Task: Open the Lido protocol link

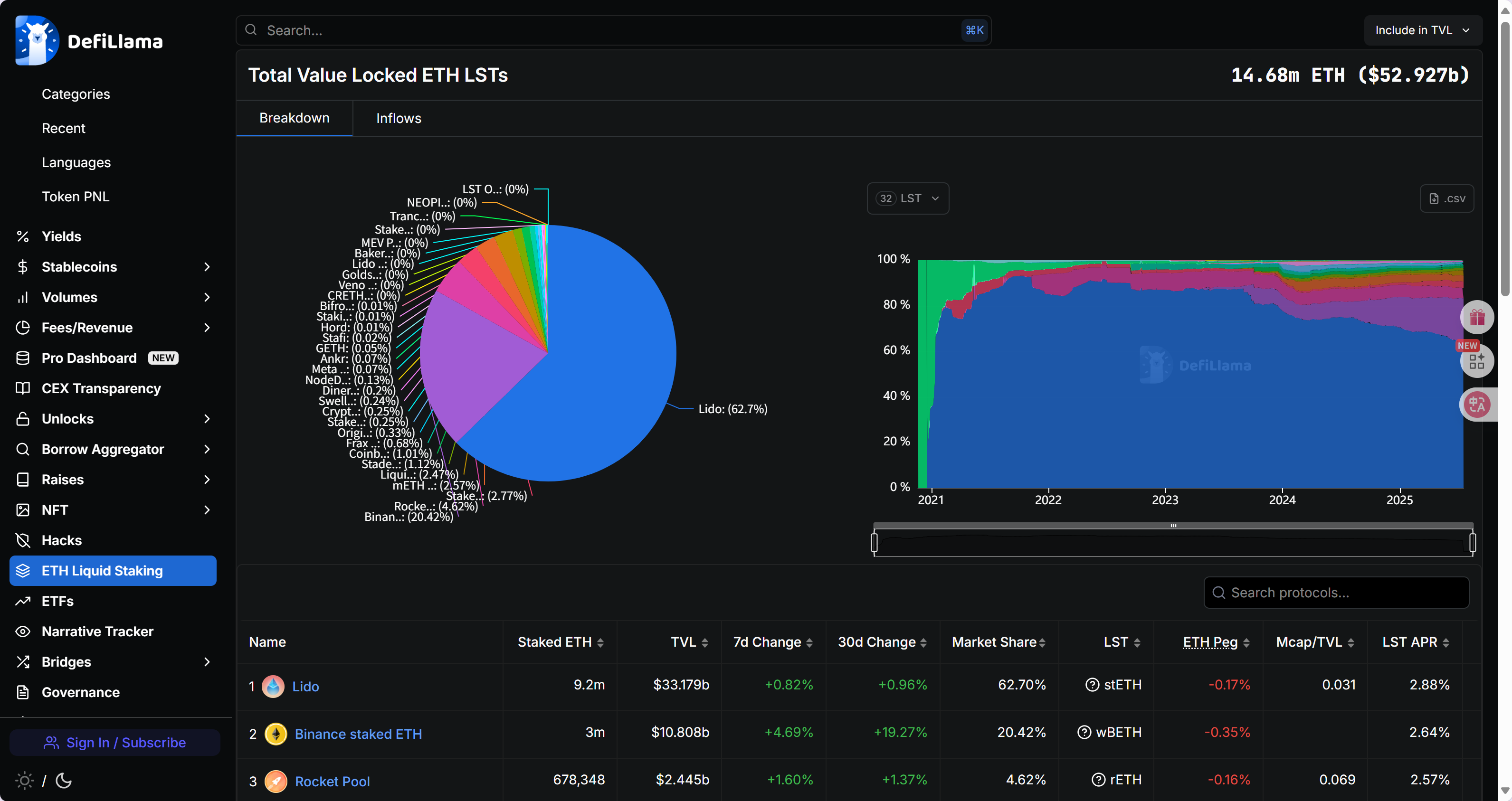Action: pos(305,686)
